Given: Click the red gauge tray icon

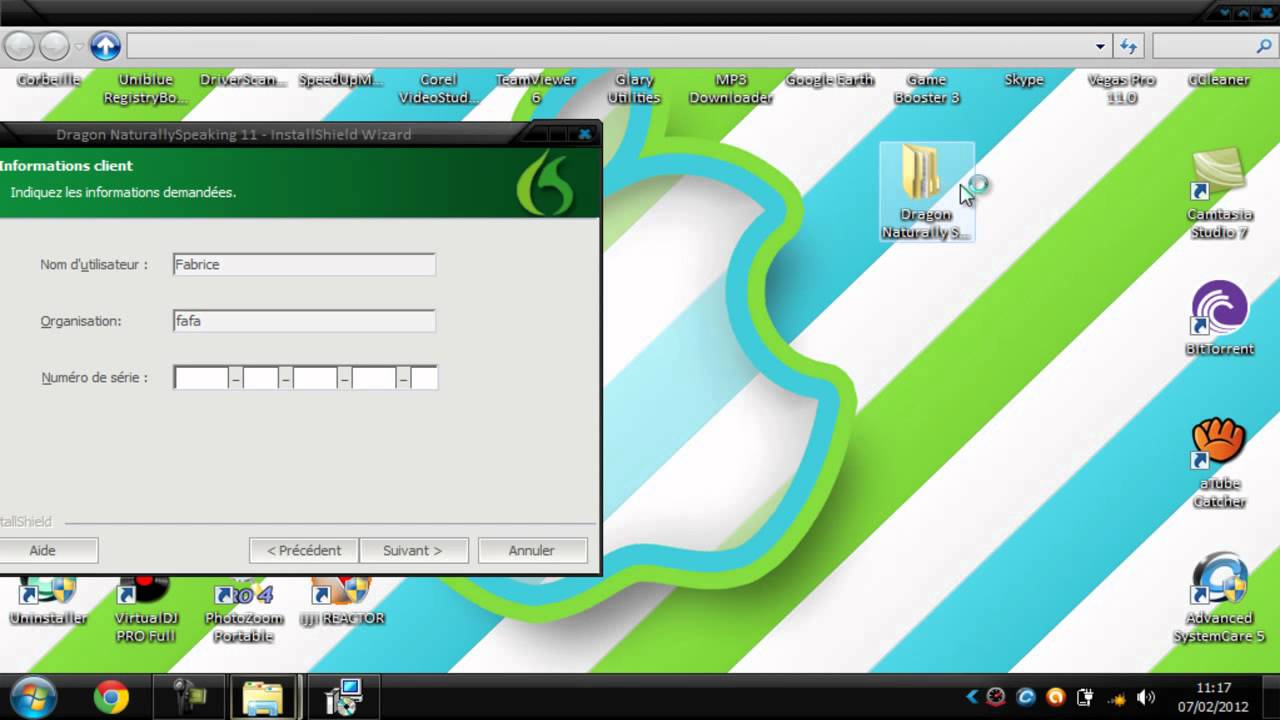Looking at the screenshot, I should pyautogui.click(x=996, y=697).
